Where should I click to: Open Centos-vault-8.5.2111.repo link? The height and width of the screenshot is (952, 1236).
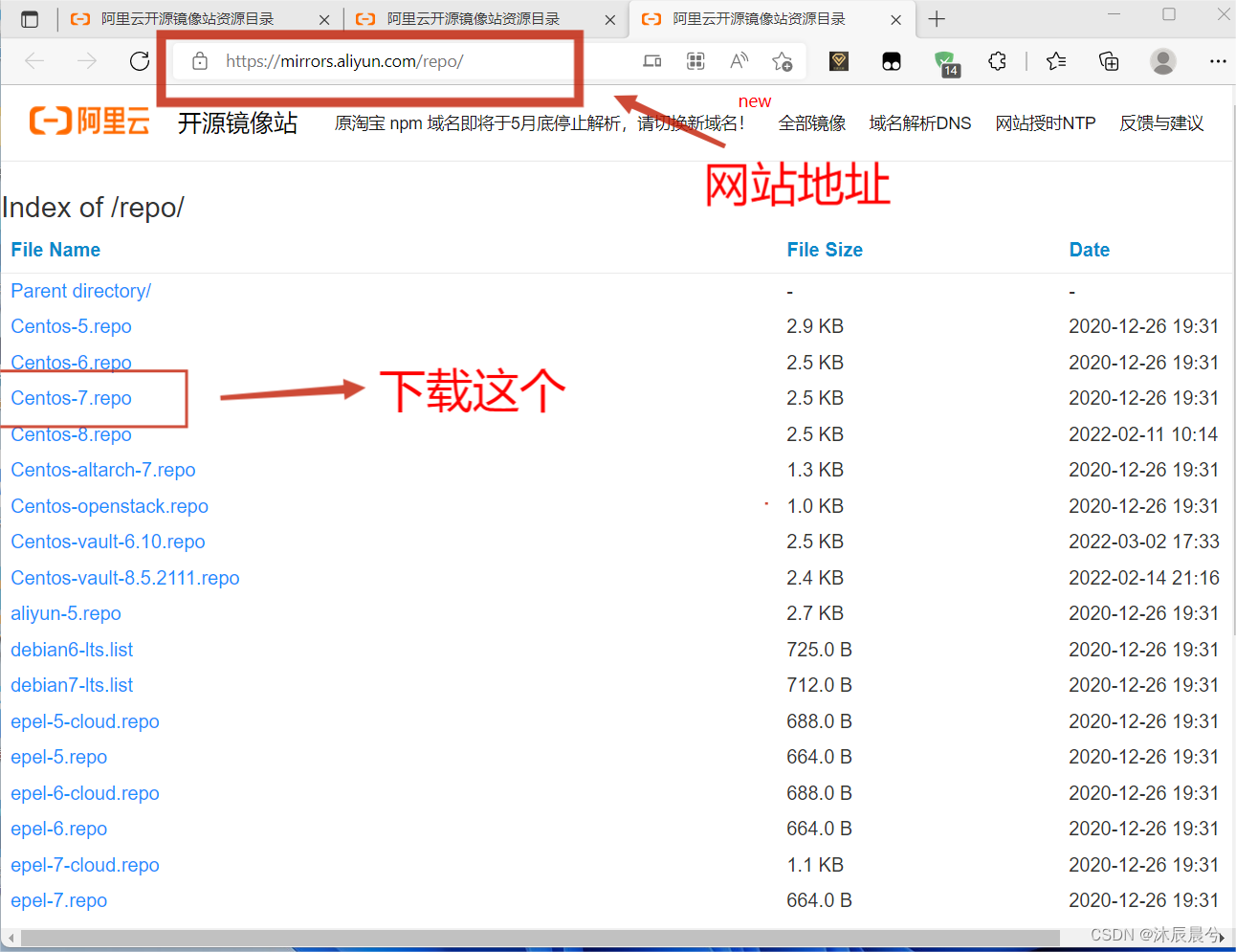tap(125, 578)
